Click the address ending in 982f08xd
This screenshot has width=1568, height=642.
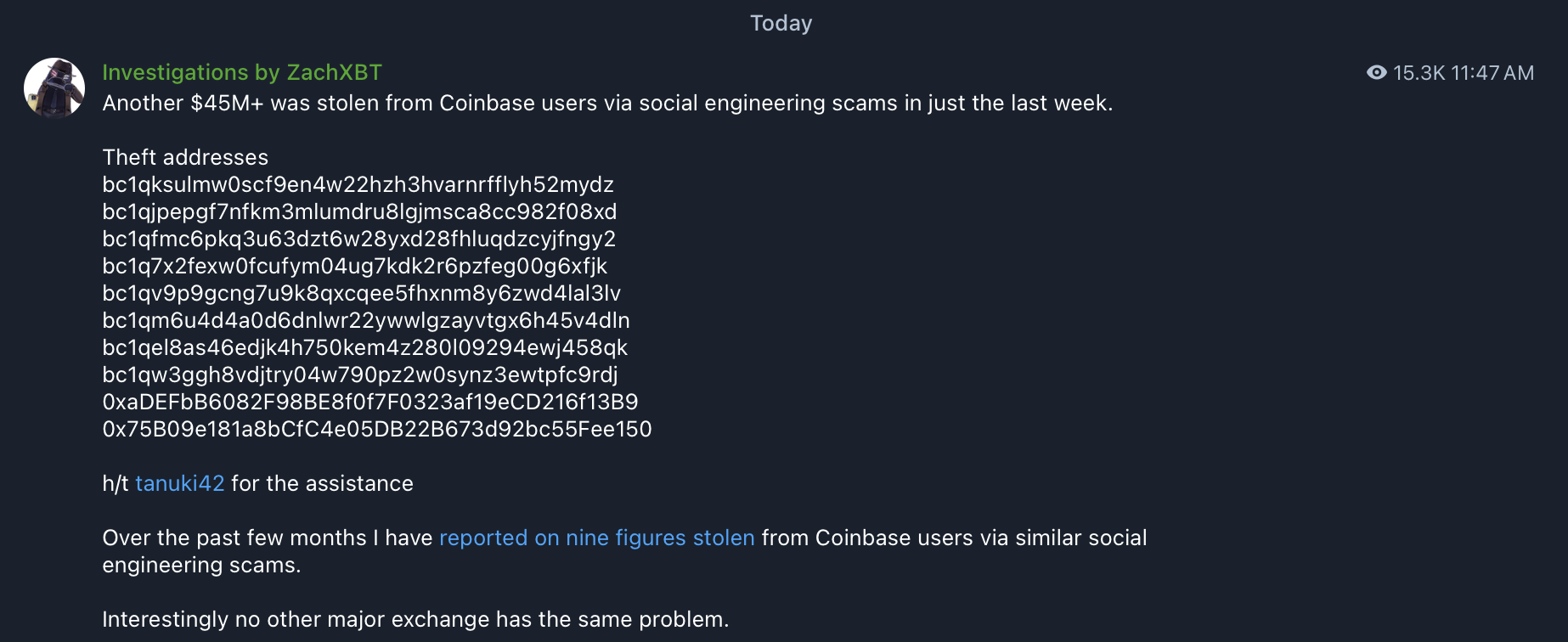[x=359, y=211]
